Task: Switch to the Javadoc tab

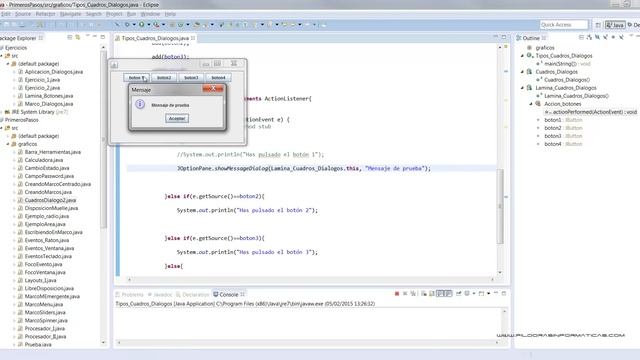Action: pyautogui.click(x=160, y=294)
